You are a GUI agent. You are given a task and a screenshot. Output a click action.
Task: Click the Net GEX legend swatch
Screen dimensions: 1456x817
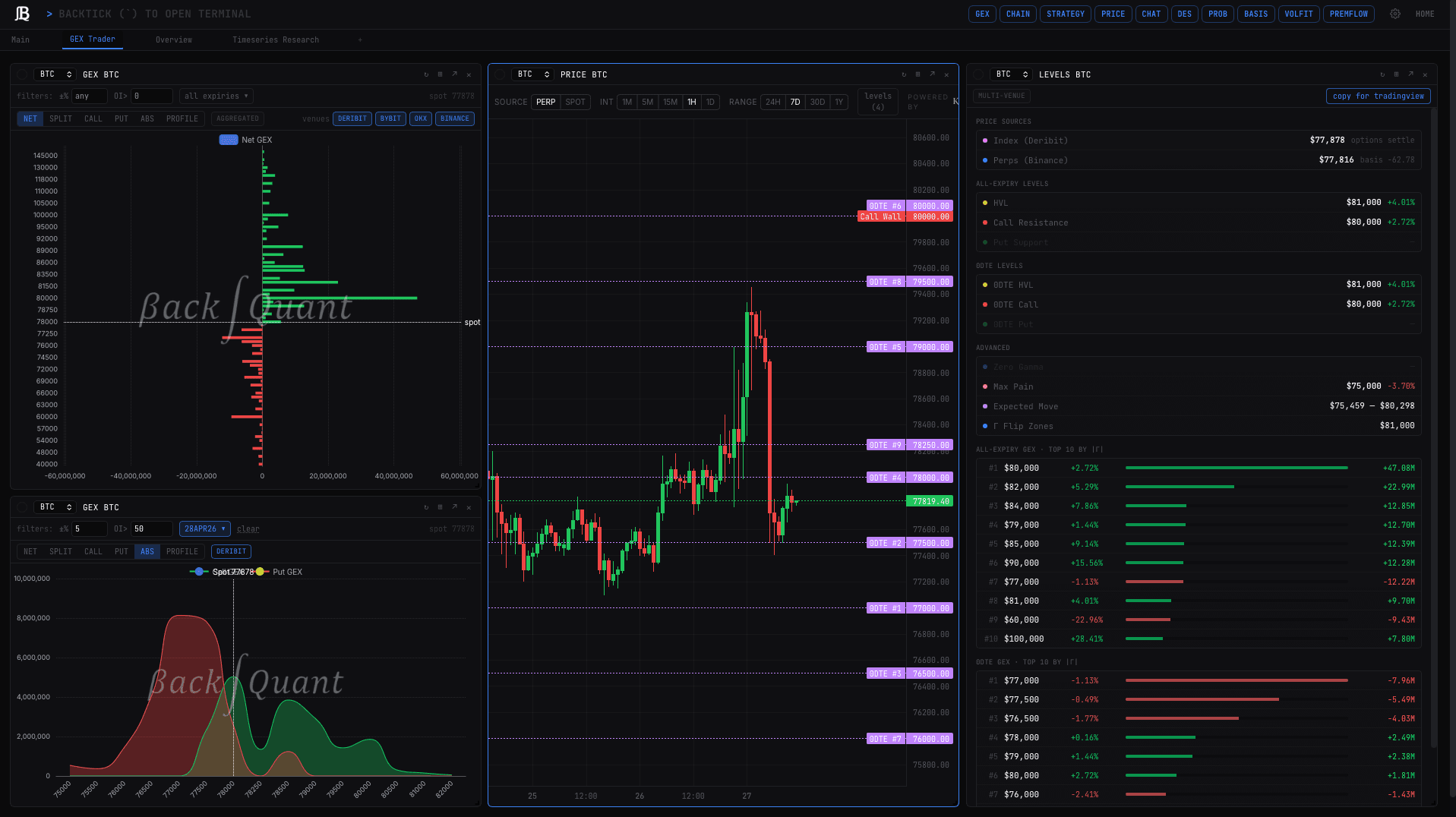click(x=229, y=140)
